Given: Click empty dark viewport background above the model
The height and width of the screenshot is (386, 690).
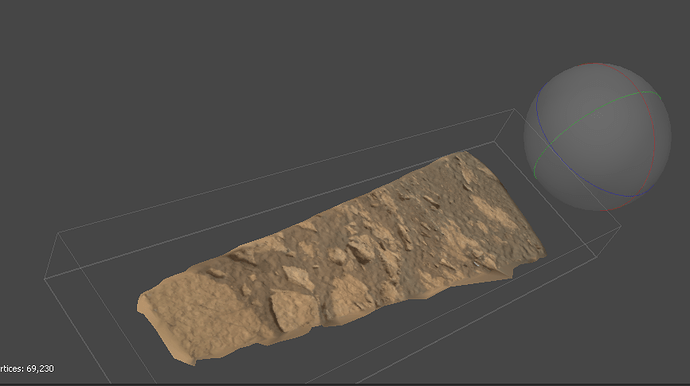Looking at the screenshot, I should pyautogui.click(x=264, y=66).
